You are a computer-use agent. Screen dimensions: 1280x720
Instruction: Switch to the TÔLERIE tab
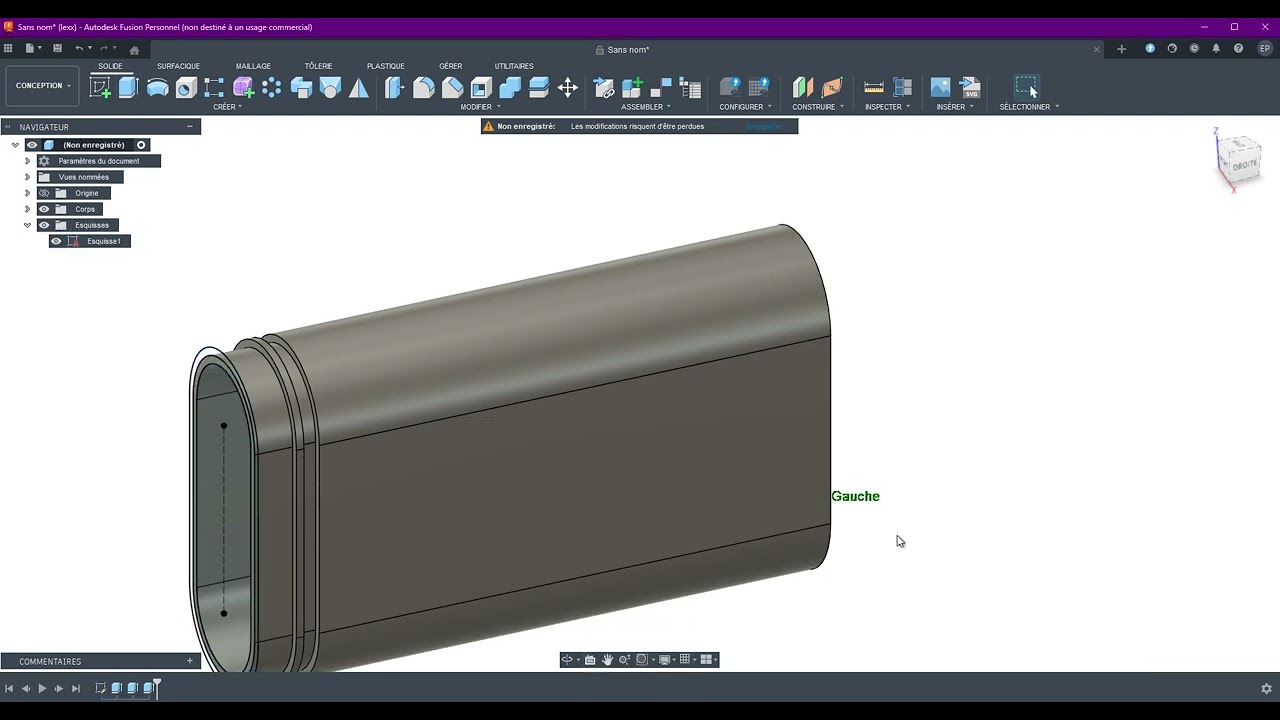(x=318, y=66)
